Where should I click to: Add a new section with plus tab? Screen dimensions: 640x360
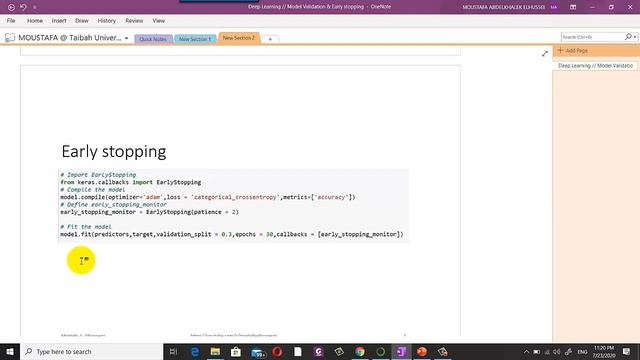coord(270,39)
